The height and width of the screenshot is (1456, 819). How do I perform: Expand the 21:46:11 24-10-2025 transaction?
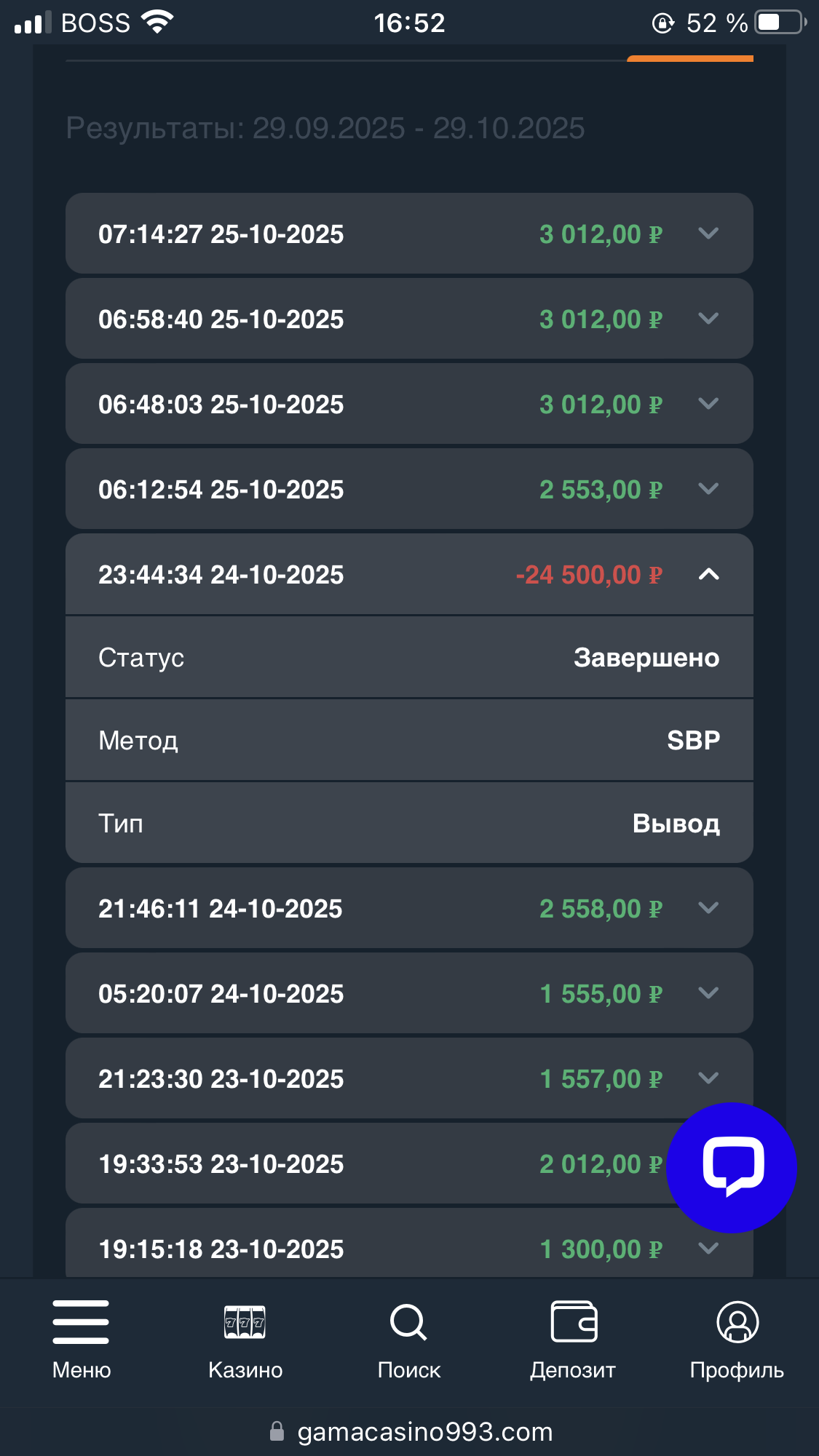coord(708,908)
